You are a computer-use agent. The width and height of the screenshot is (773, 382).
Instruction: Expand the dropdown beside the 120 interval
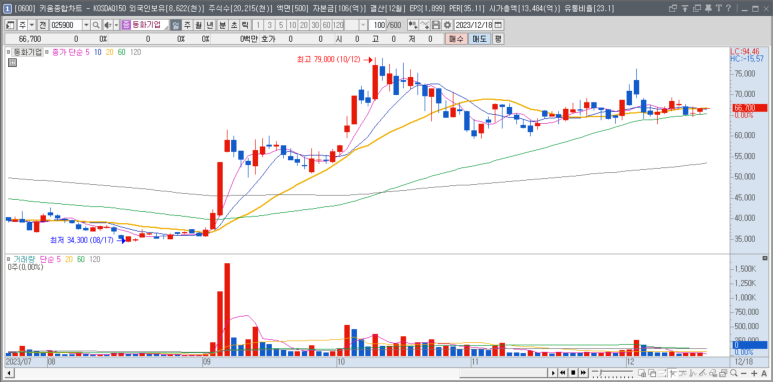point(363,25)
